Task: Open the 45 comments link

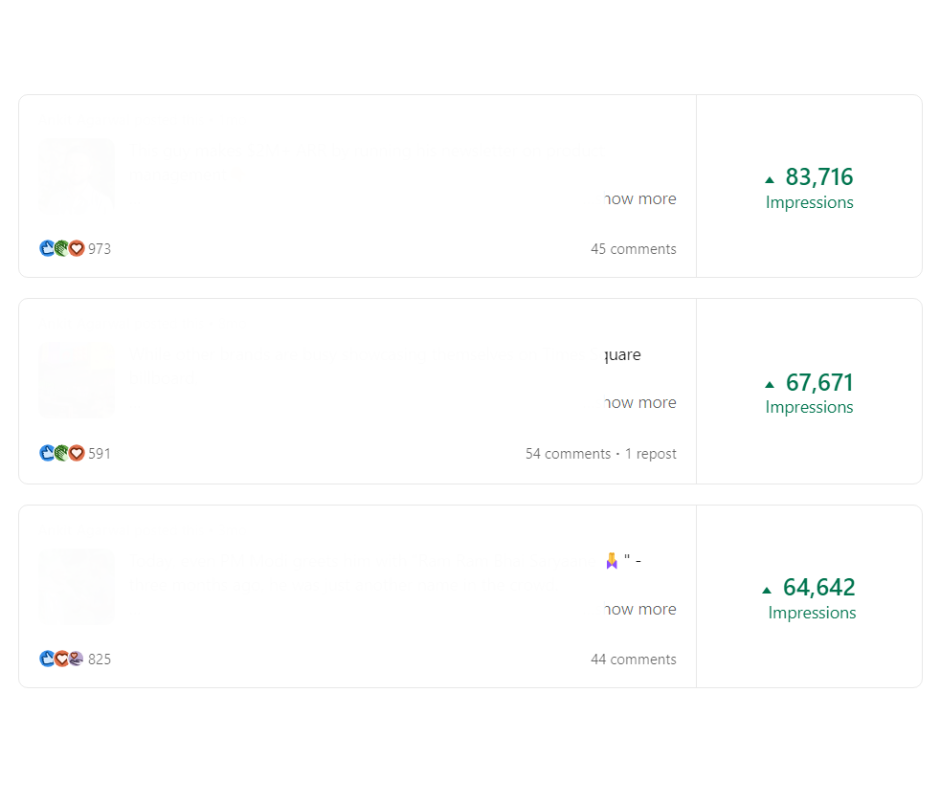Action: 633,249
